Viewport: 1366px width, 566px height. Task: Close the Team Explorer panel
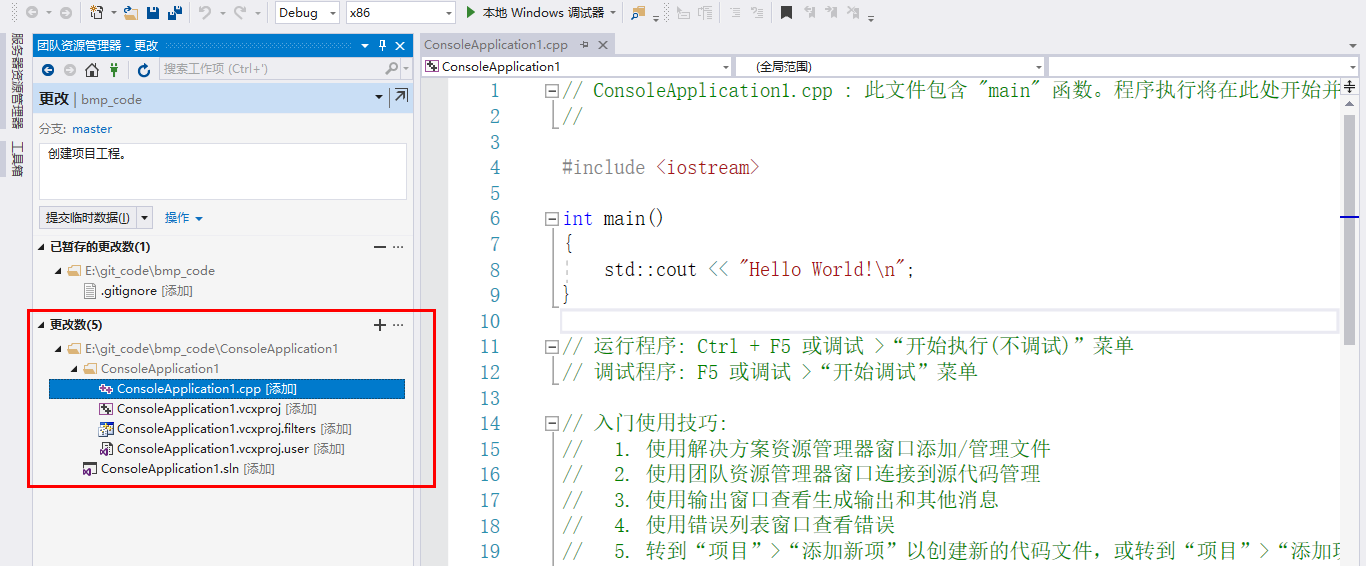(x=401, y=45)
